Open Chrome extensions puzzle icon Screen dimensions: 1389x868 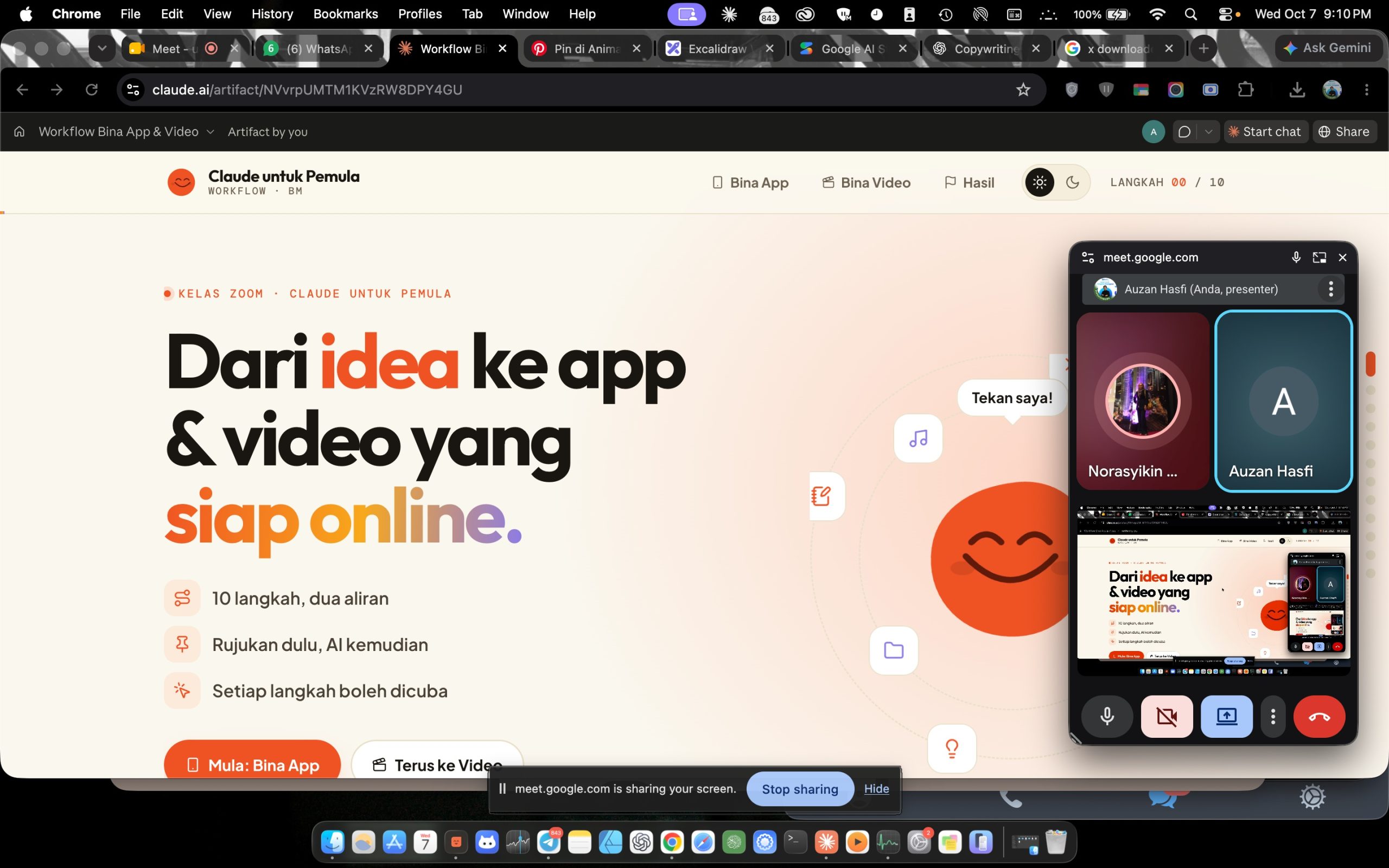click(x=1245, y=90)
